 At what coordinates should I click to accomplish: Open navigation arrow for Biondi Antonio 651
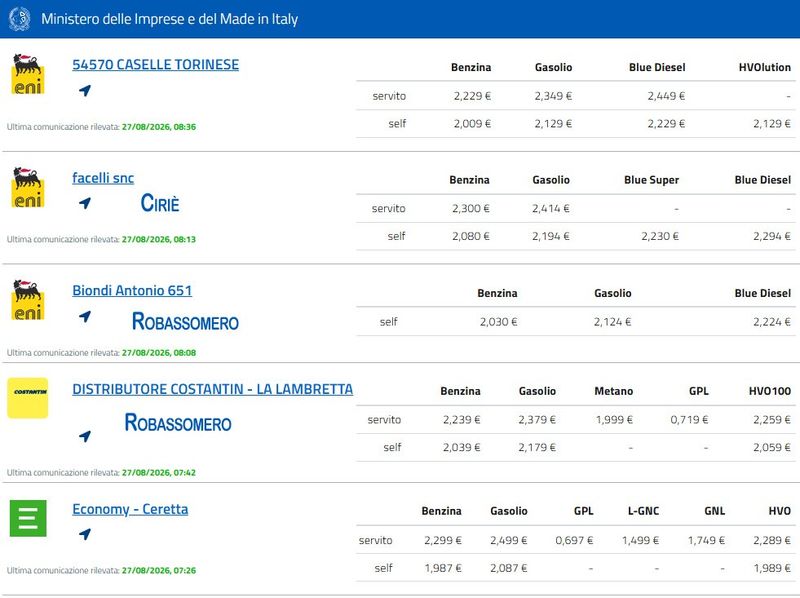tap(85, 316)
